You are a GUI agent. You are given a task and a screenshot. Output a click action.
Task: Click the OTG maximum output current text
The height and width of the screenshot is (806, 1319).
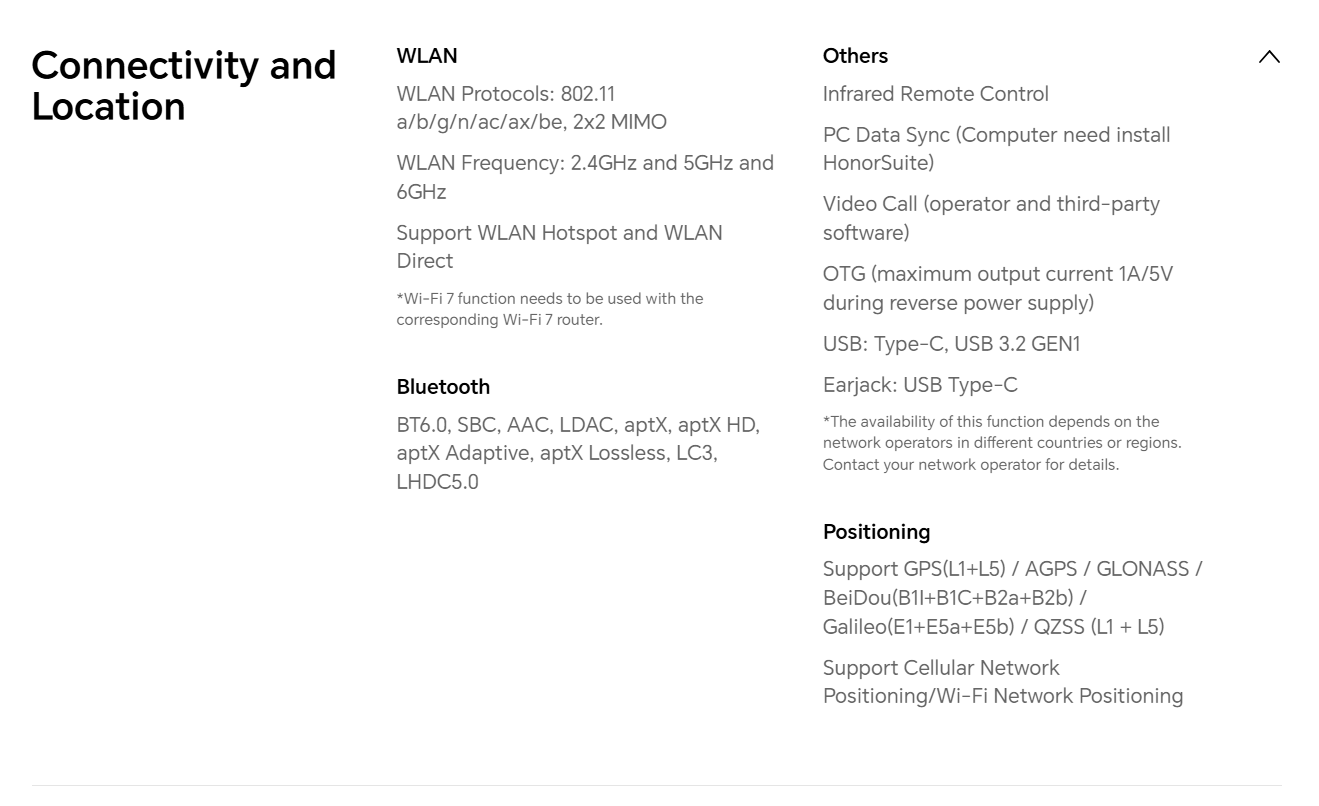(x=997, y=288)
